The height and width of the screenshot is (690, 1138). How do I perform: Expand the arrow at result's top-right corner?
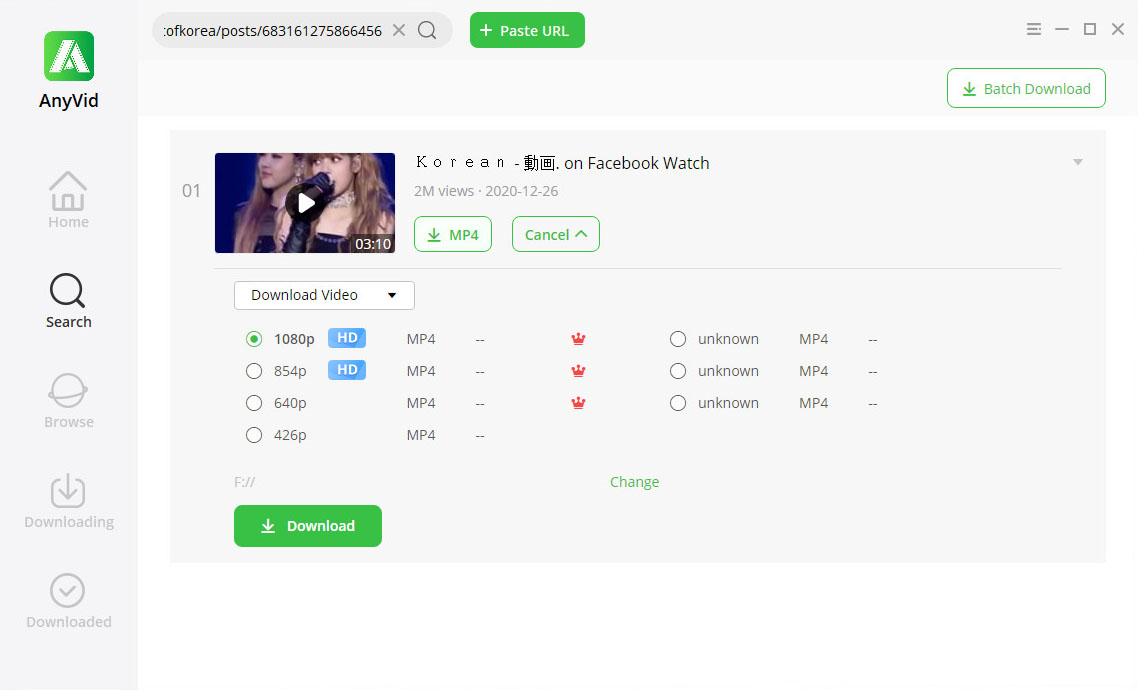(1078, 162)
